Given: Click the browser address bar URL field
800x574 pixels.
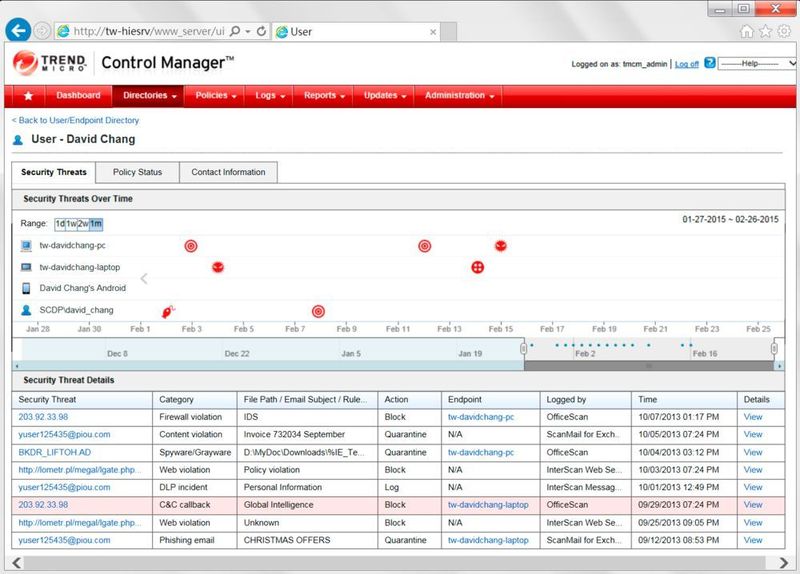Looking at the screenshot, I should 148,32.
